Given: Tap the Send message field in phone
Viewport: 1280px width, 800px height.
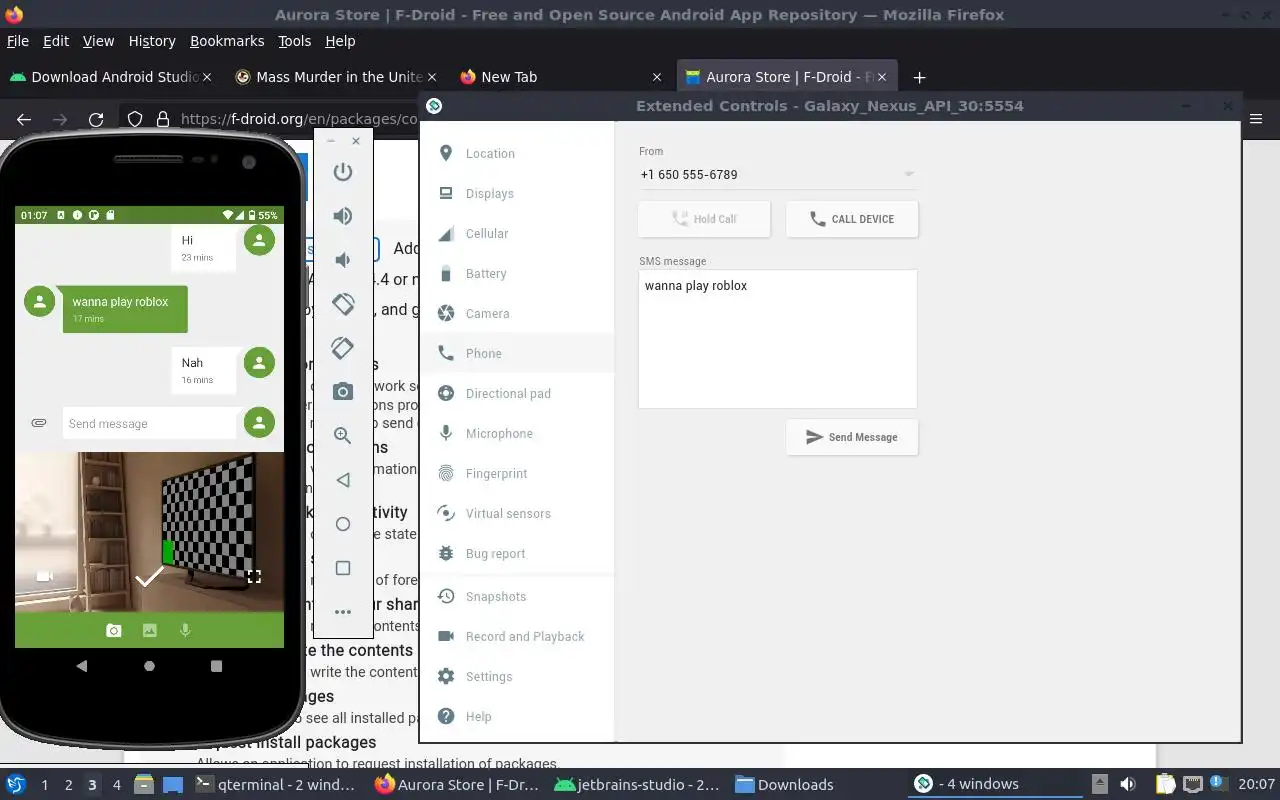Looking at the screenshot, I should coord(150,423).
